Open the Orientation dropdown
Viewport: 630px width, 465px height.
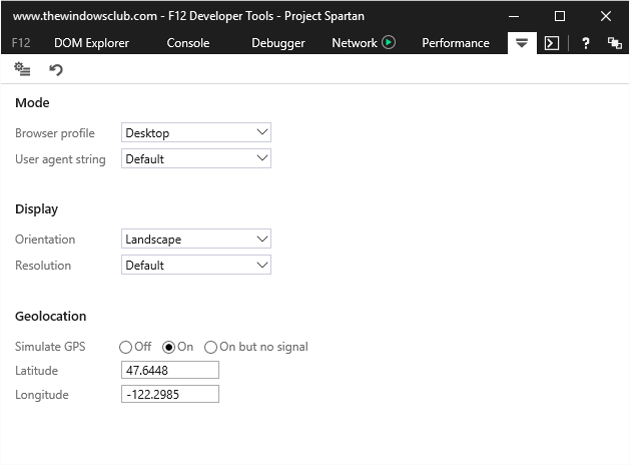click(x=196, y=239)
